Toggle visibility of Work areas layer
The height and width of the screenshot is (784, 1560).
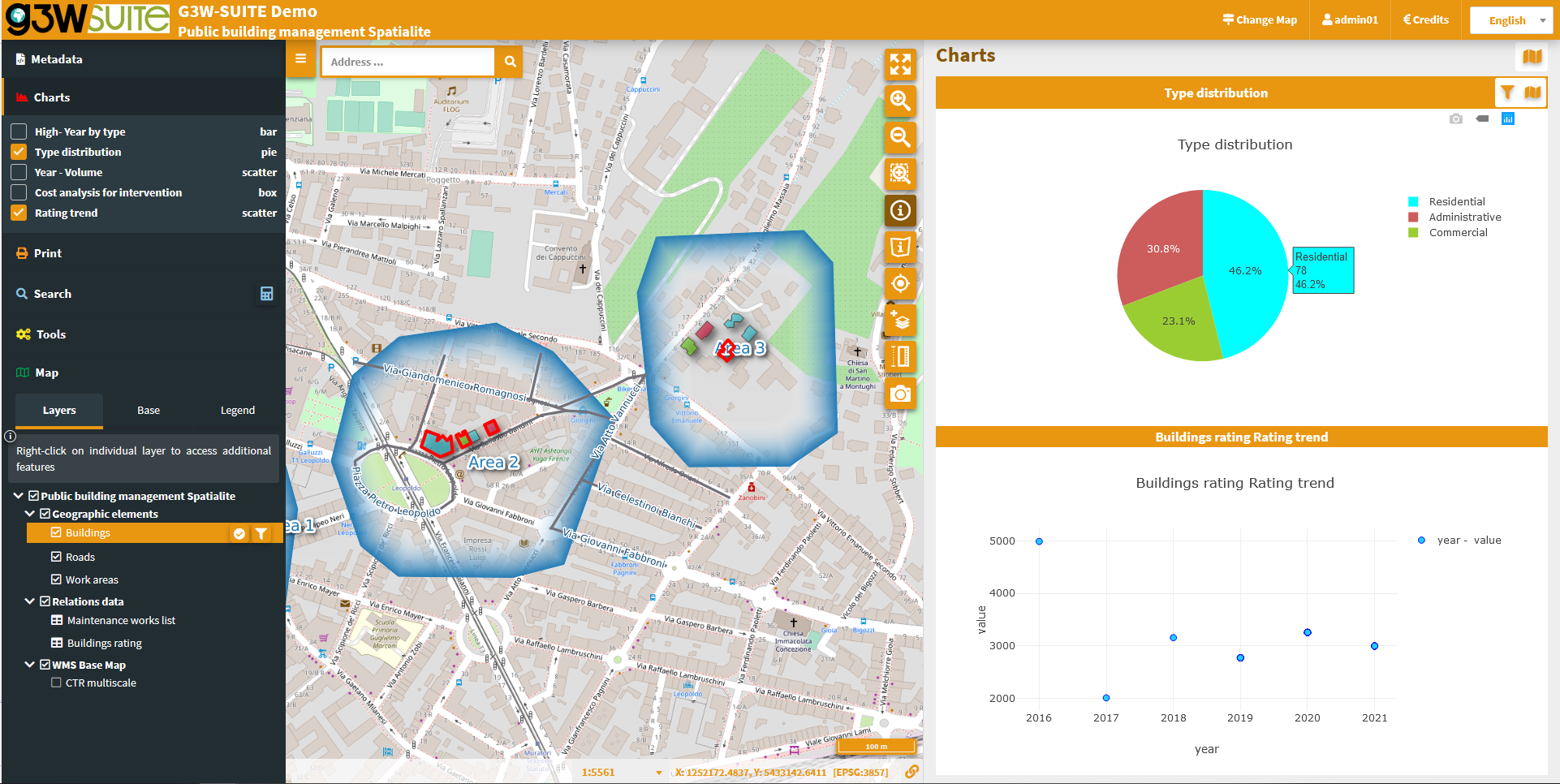(56, 579)
